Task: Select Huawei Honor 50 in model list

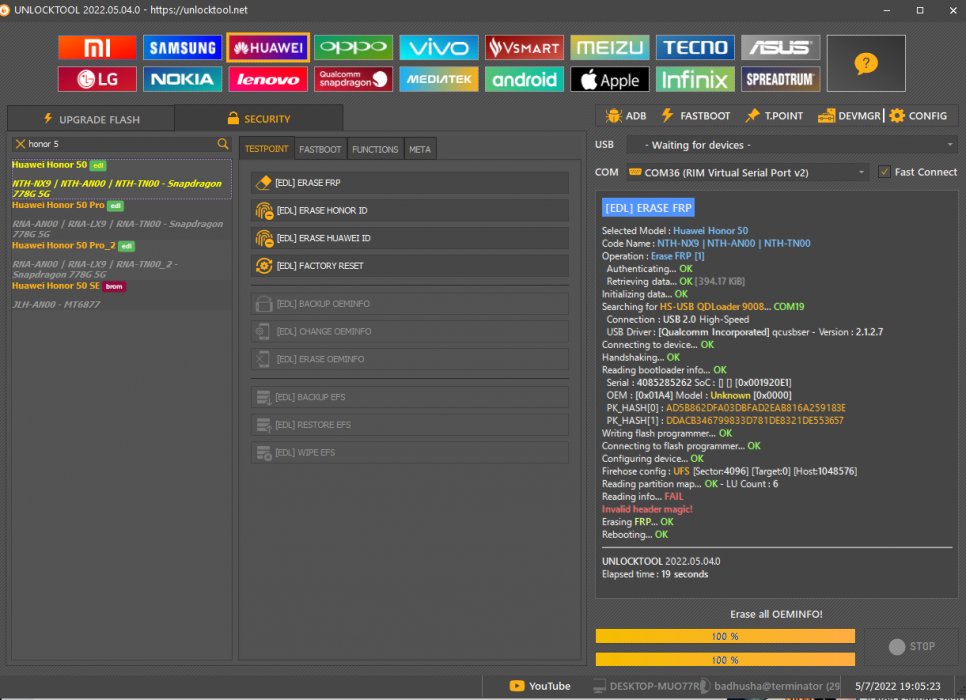Action: 121,179
